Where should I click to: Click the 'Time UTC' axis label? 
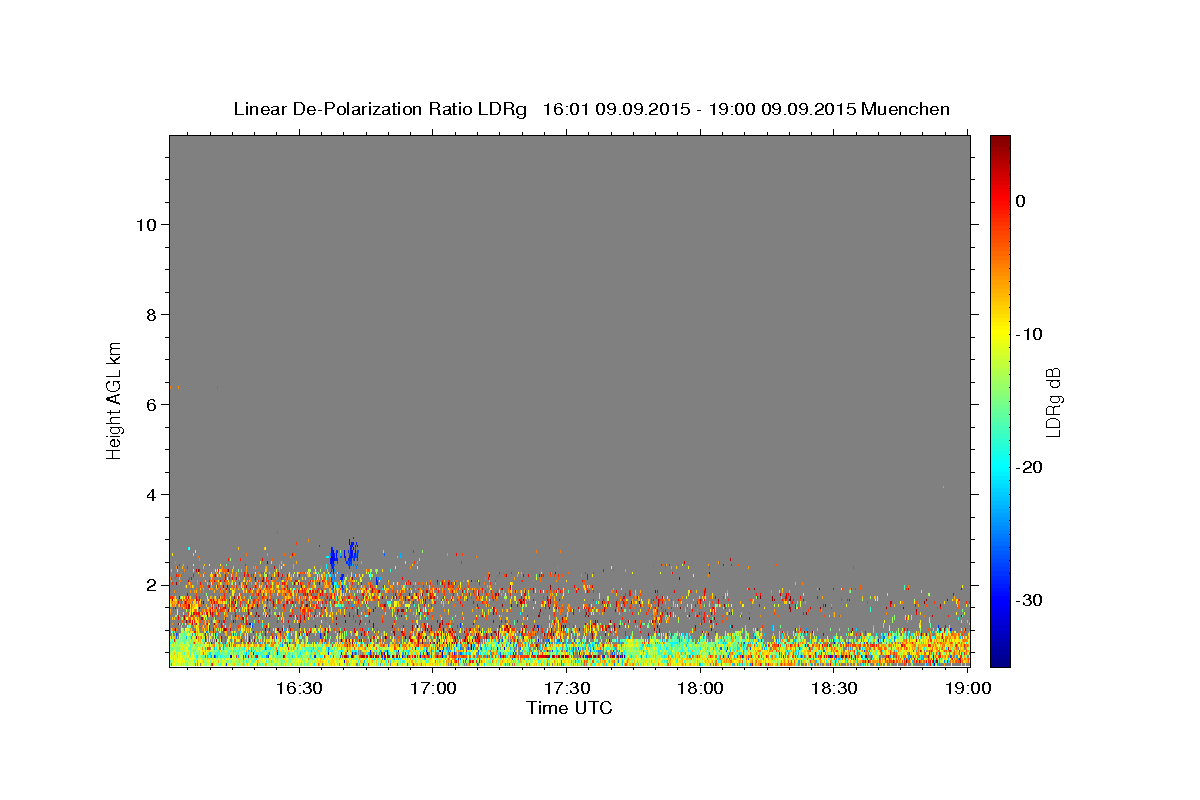pos(569,708)
